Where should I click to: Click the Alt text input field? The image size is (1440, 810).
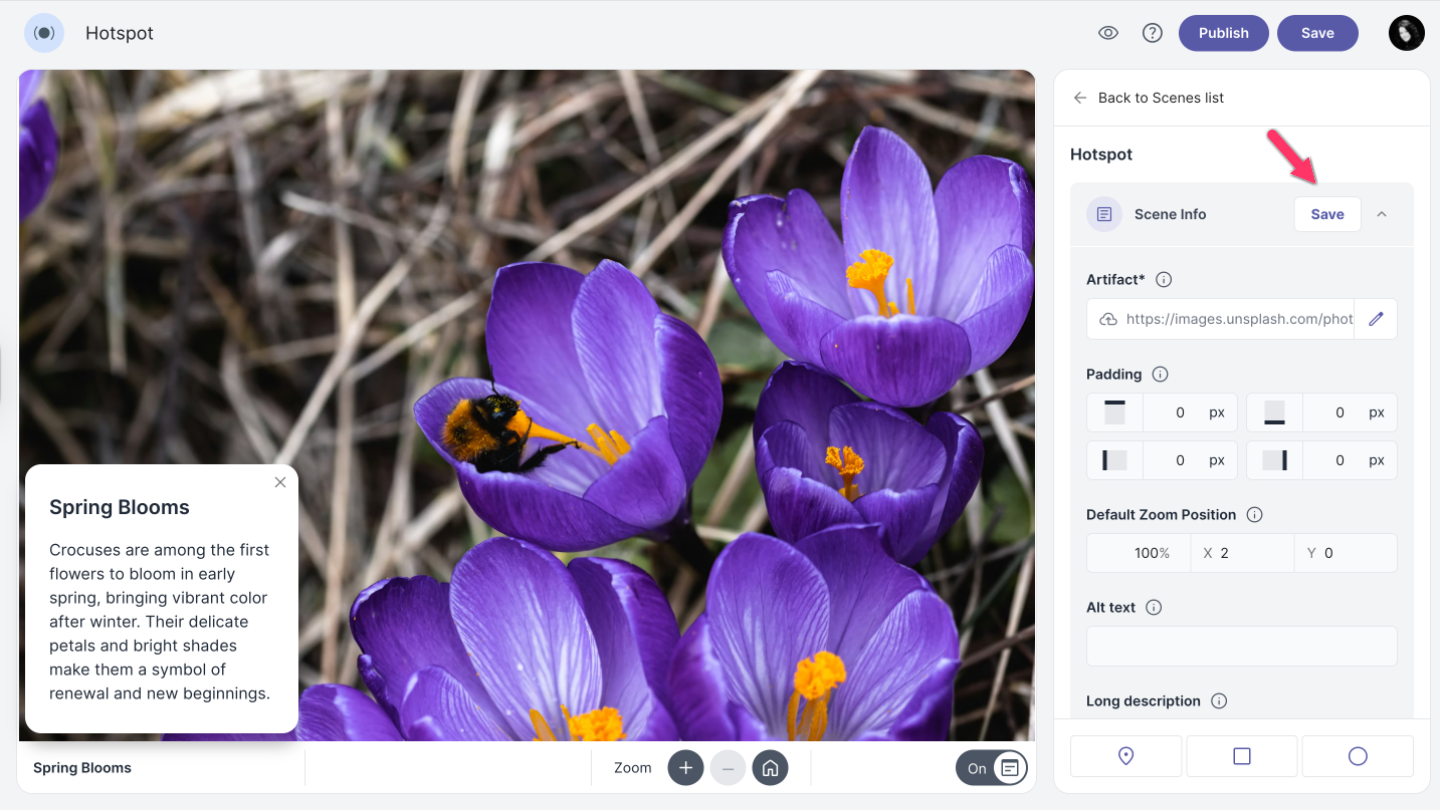(x=1241, y=646)
